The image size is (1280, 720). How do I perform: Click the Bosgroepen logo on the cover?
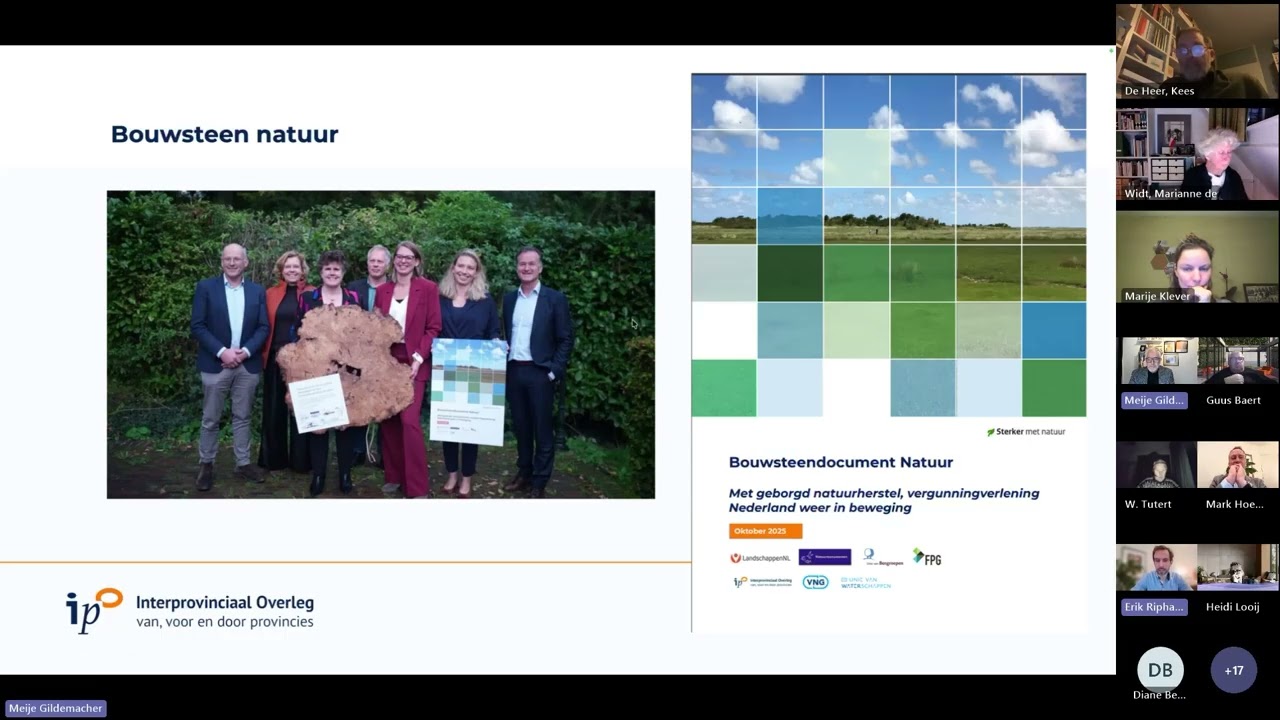coord(883,557)
